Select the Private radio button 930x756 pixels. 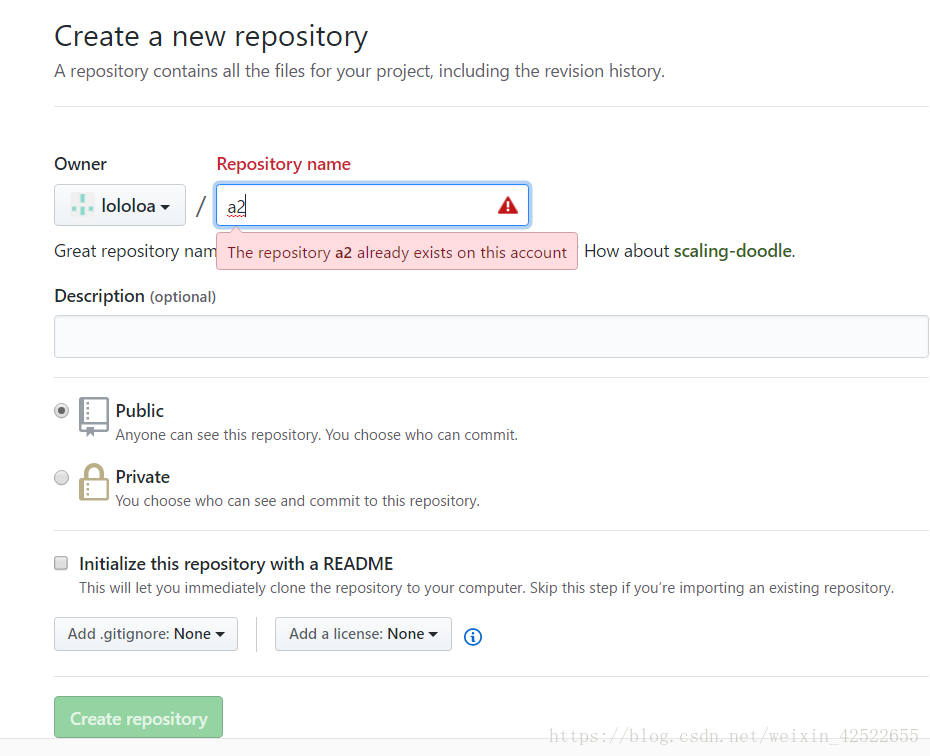pos(61,477)
